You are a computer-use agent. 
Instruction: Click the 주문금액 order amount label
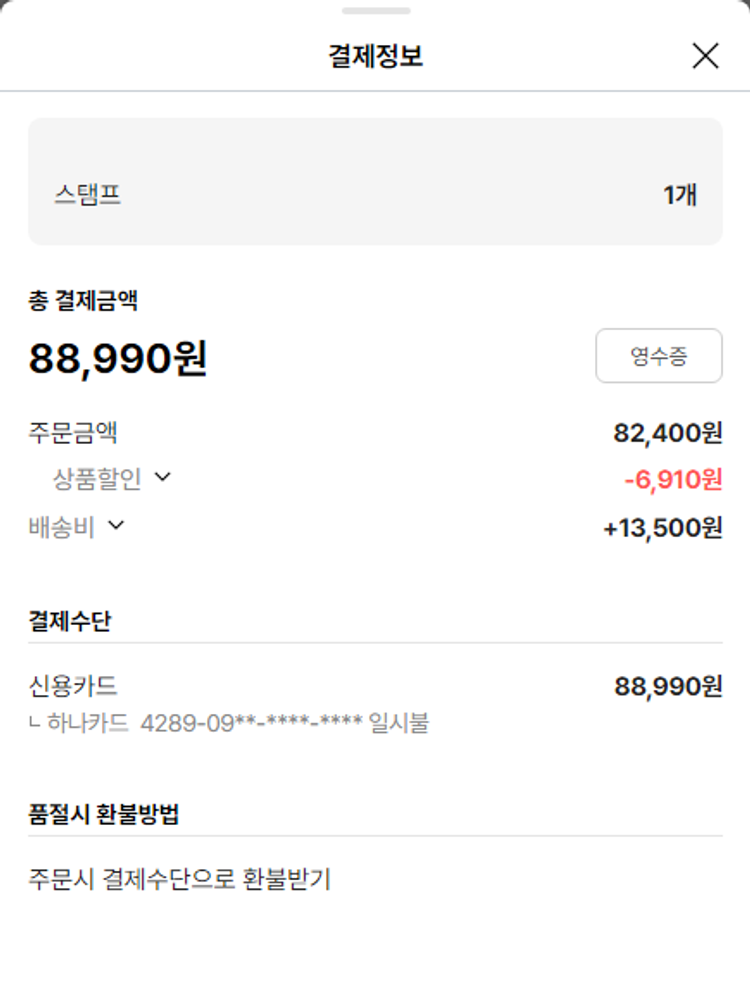73,433
